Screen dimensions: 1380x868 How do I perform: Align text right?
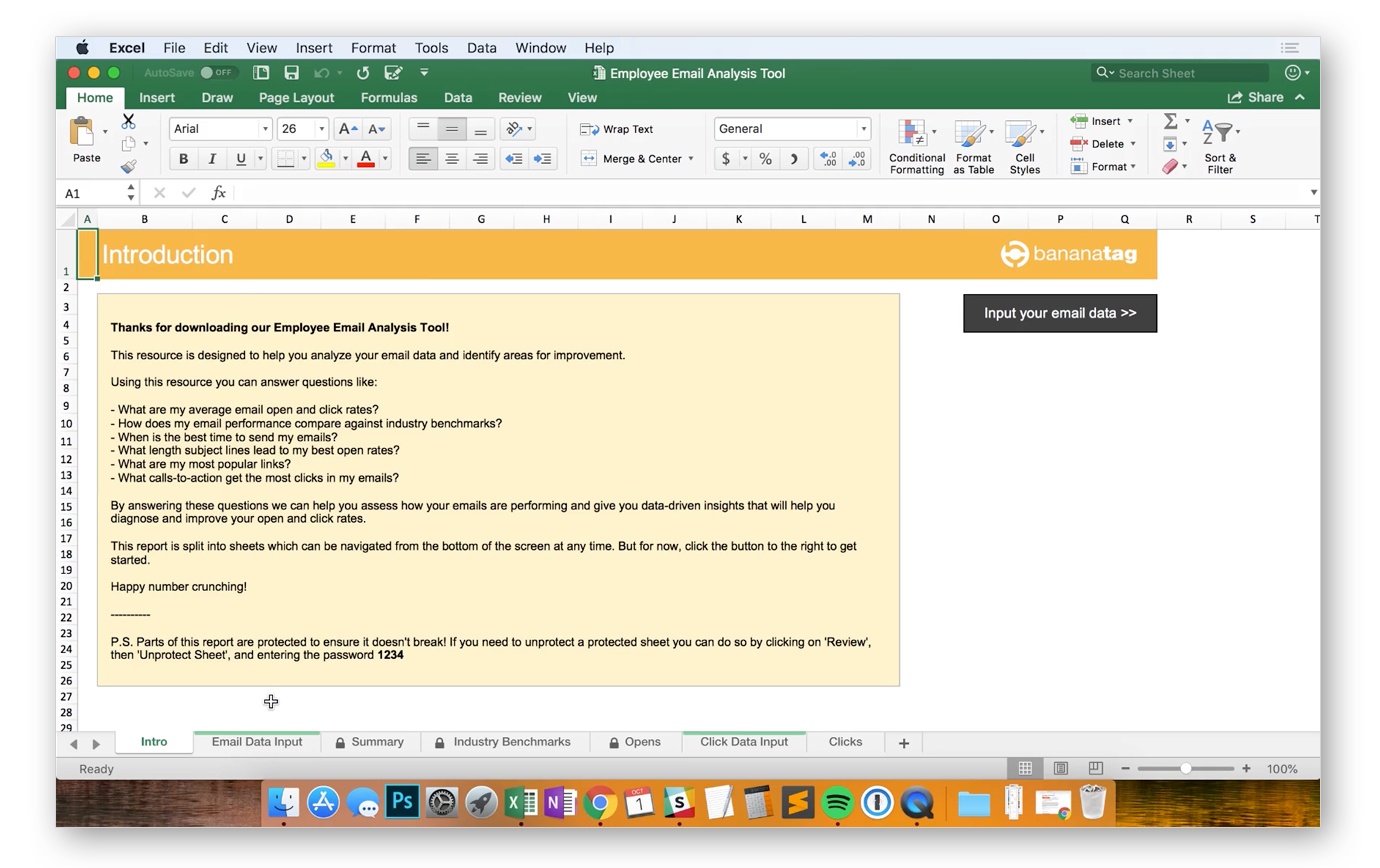point(481,159)
